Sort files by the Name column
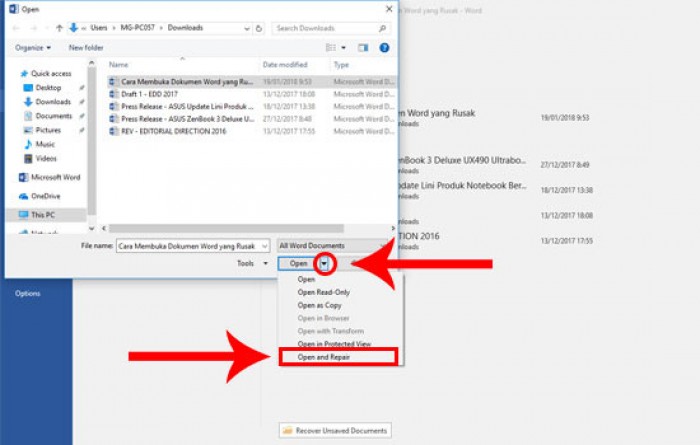 click(118, 65)
